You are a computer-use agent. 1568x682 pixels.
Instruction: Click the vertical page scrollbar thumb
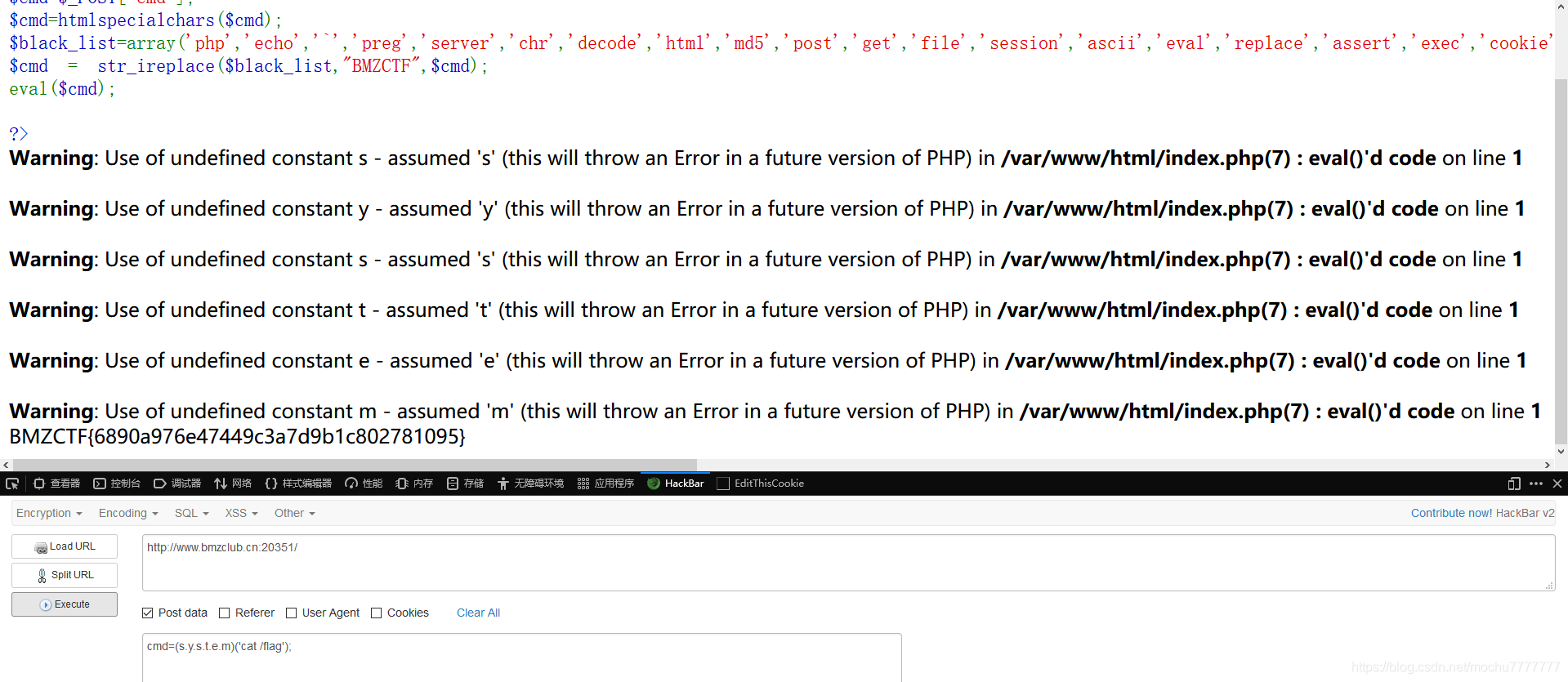coord(1561,261)
